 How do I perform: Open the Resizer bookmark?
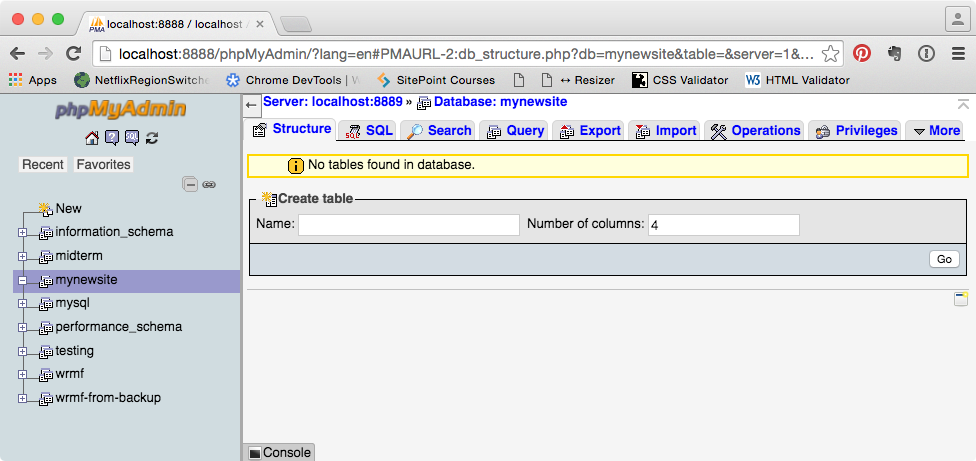point(578,80)
